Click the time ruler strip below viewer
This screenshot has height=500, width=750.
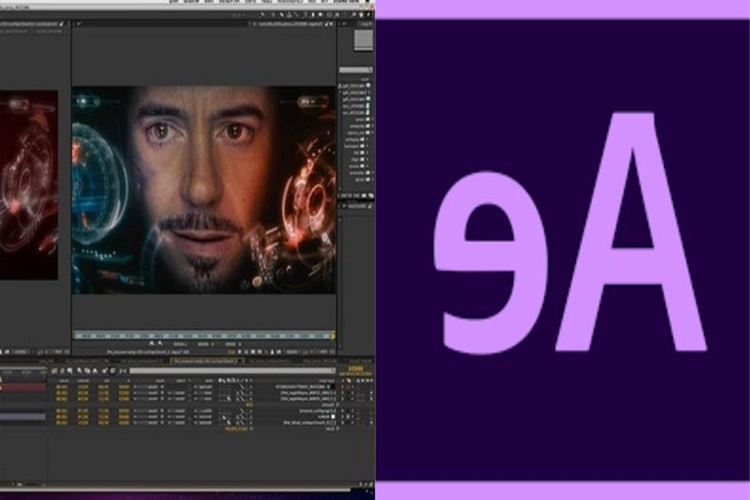[x=204, y=336]
